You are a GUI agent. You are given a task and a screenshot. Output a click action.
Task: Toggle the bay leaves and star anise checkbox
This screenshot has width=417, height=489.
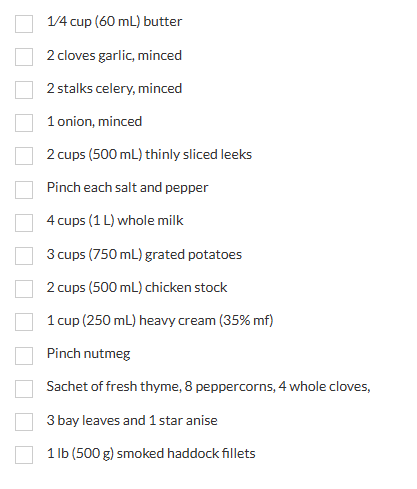point(24,422)
